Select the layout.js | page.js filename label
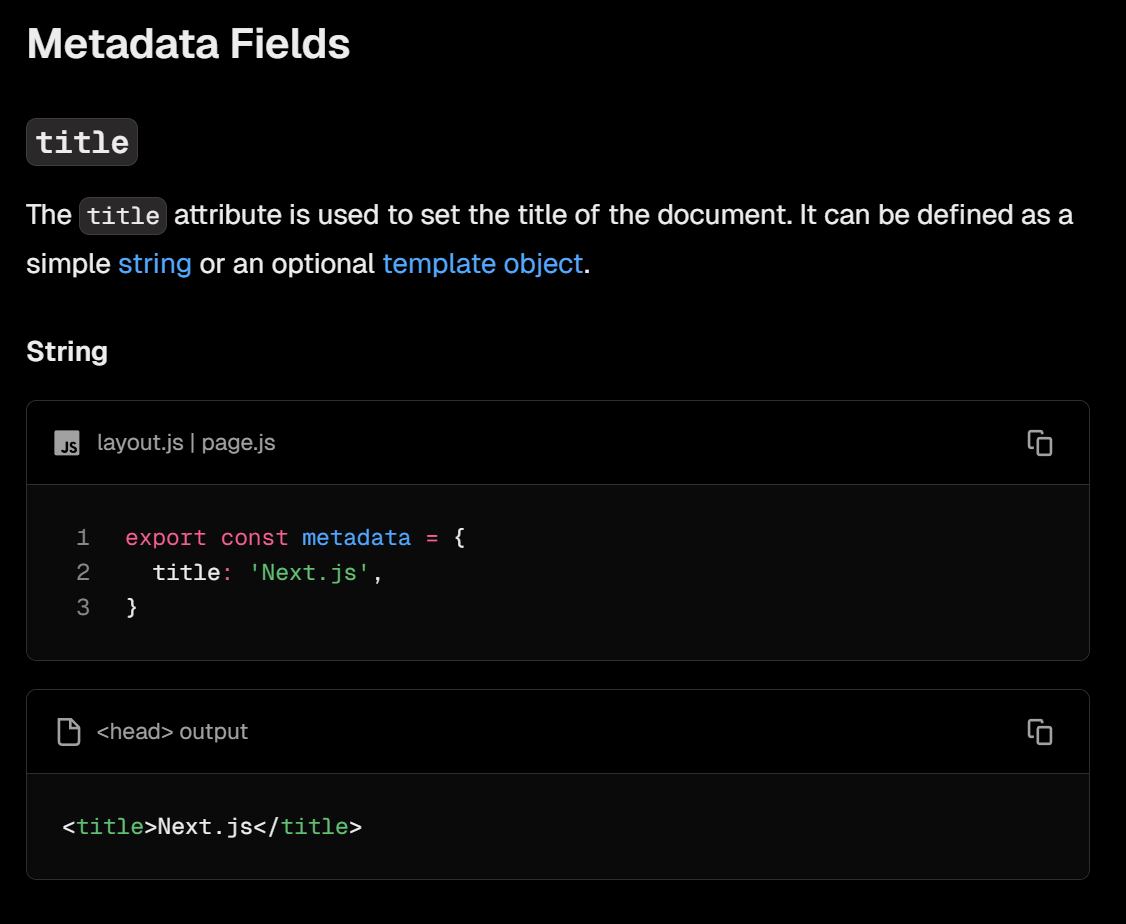Image resolution: width=1126 pixels, height=924 pixels. (x=187, y=442)
